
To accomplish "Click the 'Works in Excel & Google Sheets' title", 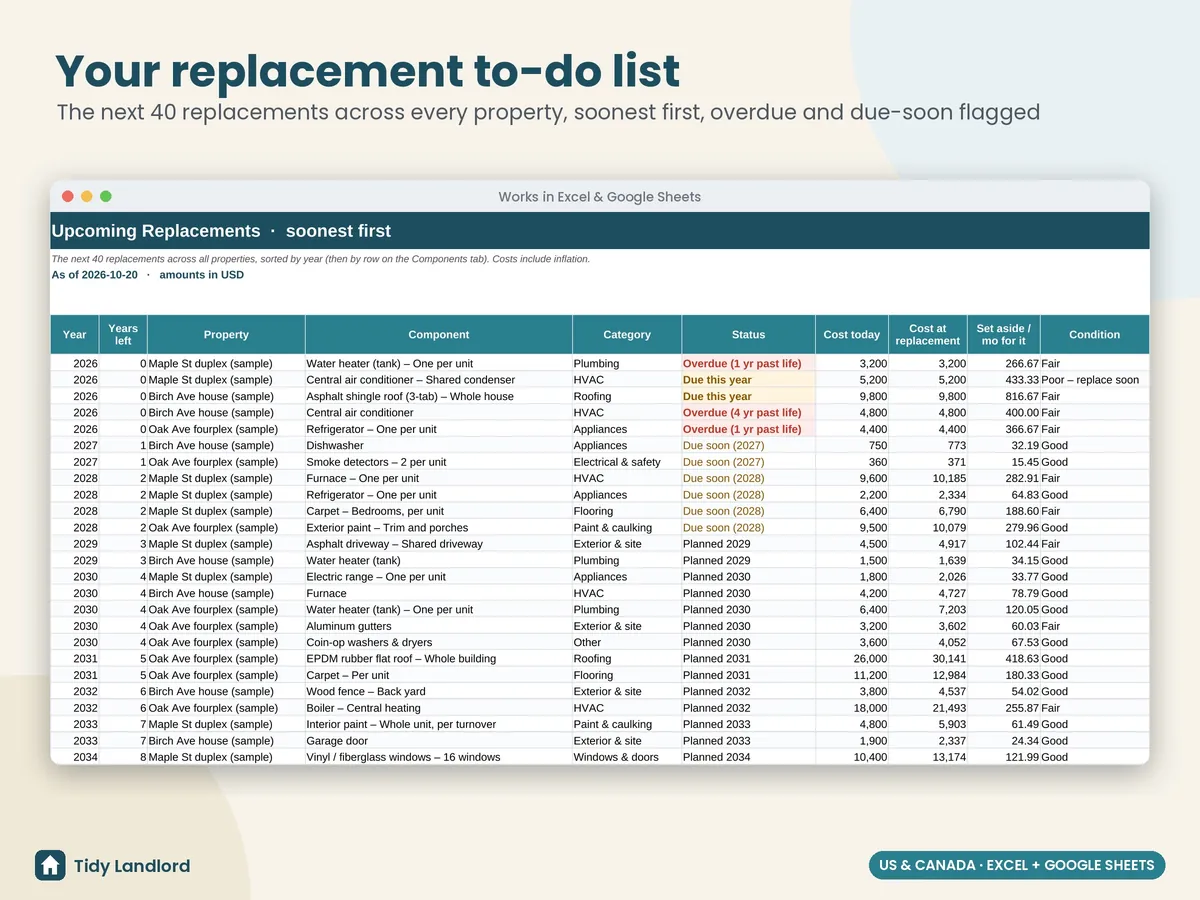I will pos(600,197).
